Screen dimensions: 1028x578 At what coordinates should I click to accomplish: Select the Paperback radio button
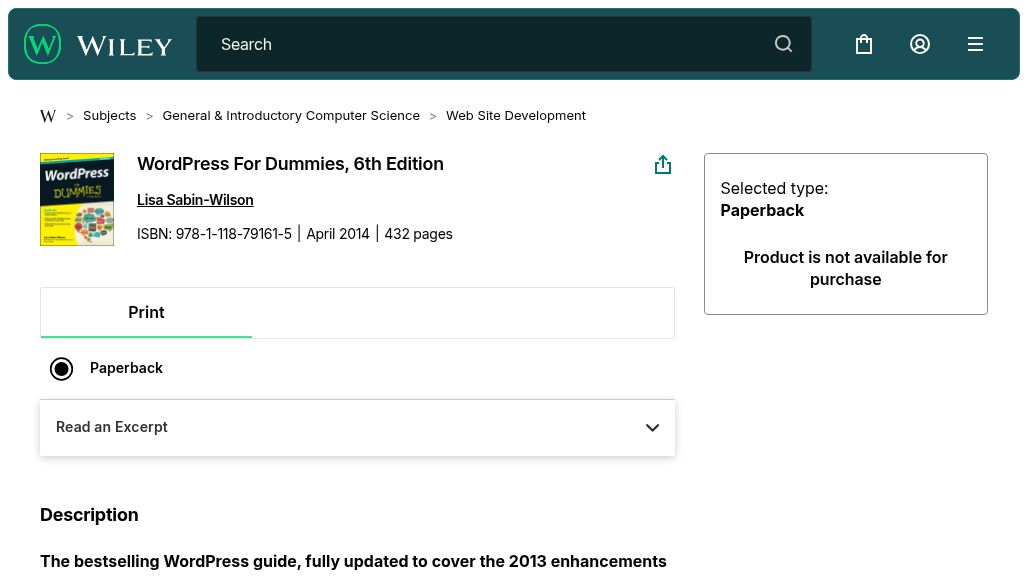coord(62,369)
